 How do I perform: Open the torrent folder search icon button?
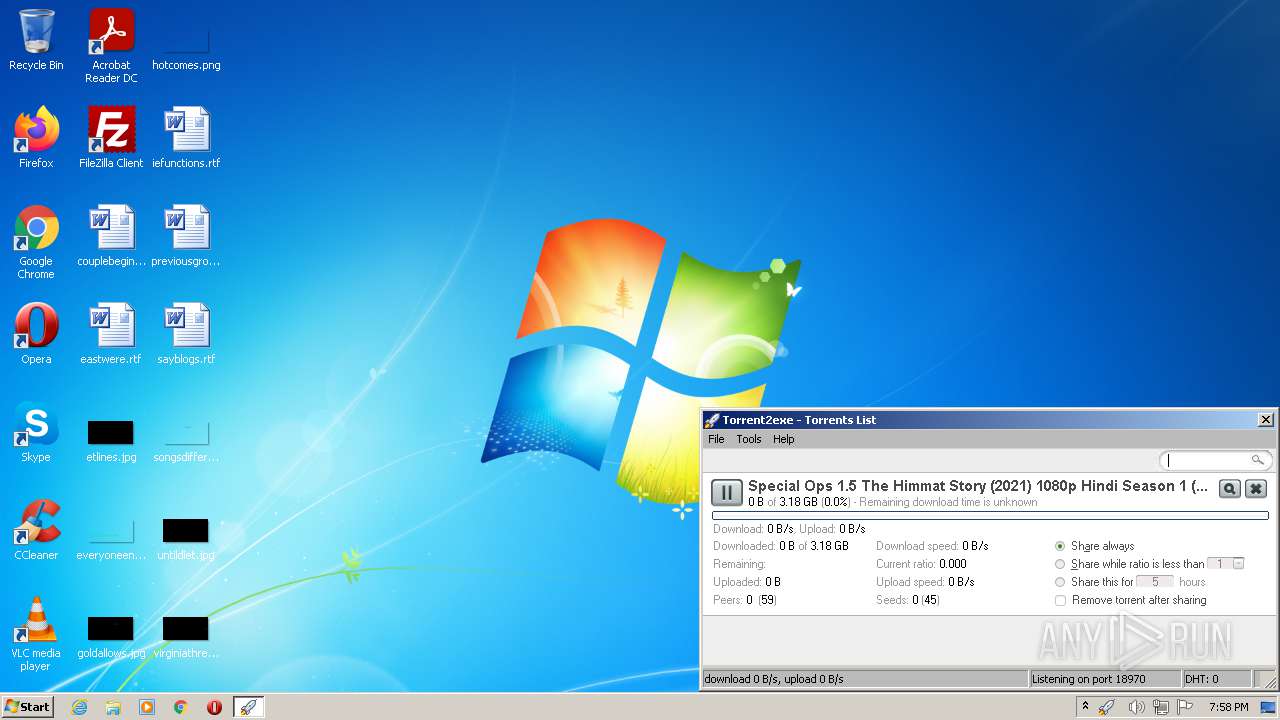[1229, 488]
